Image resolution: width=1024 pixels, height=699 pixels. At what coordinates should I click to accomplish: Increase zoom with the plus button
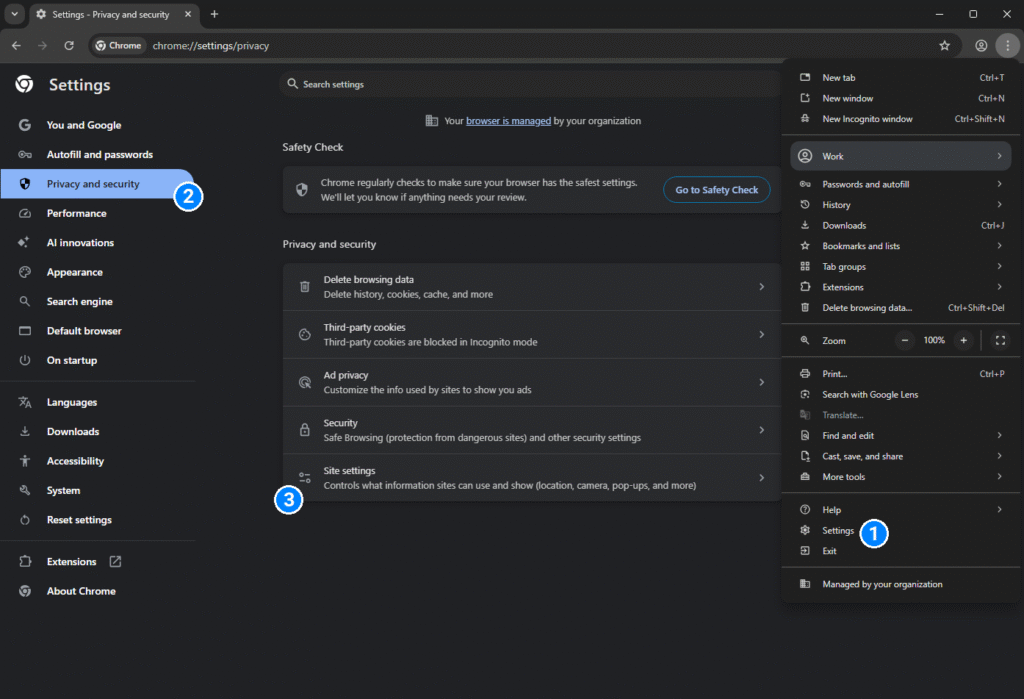click(x=964, y=340)
